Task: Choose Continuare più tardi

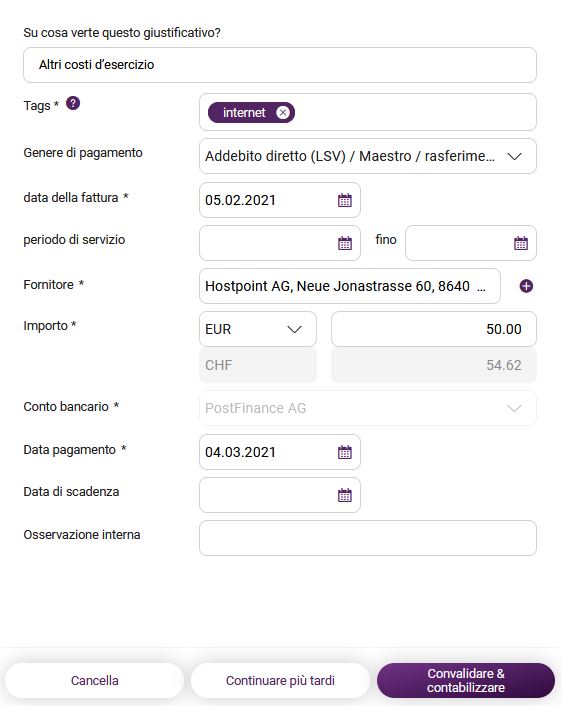Action: point(280,680)
